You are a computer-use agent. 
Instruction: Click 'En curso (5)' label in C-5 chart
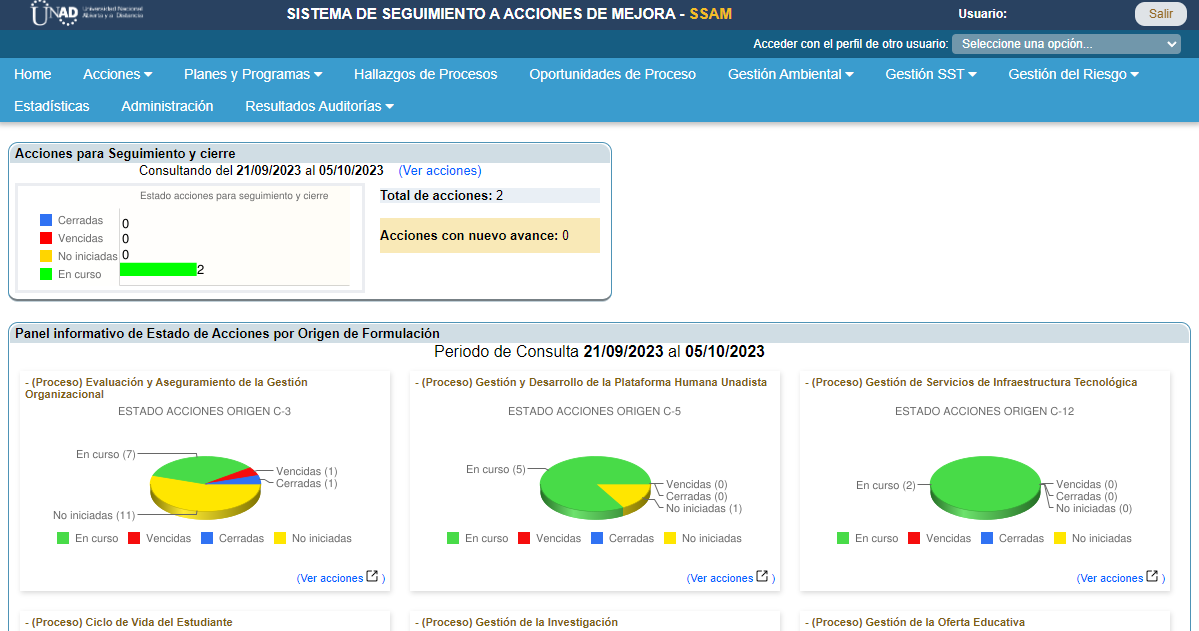click(496, 470)
